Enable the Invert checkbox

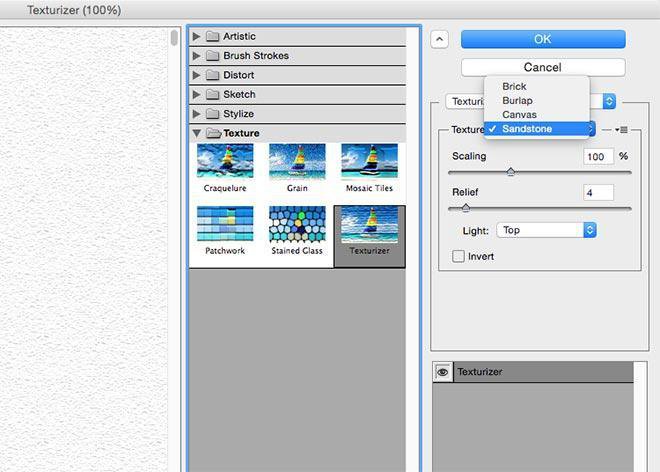[459, 257]
